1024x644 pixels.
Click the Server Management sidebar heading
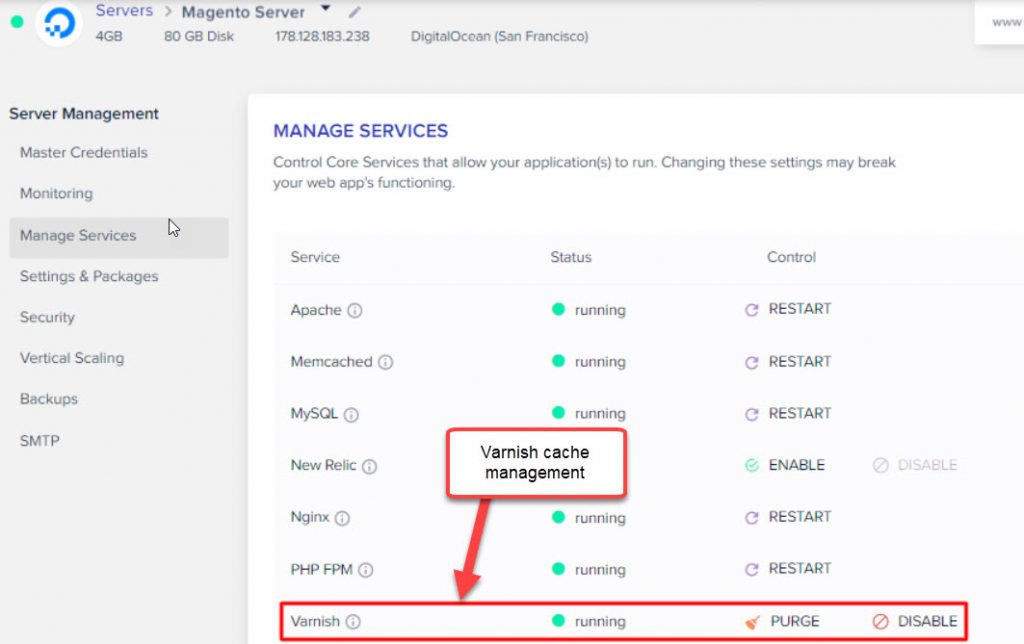click(84, 114)
